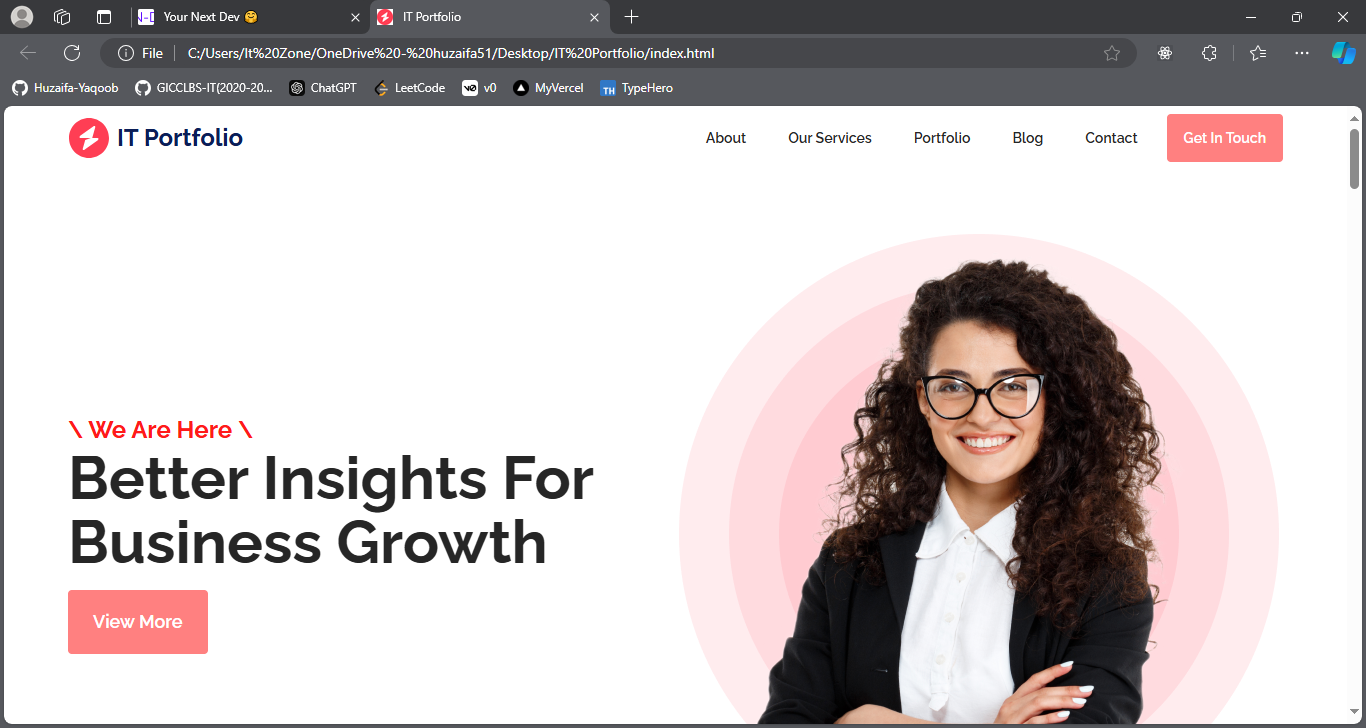Switch to the Your Next Dev tab
The height and width of the screenshot is (728, 1366).
tap(250, 17)
